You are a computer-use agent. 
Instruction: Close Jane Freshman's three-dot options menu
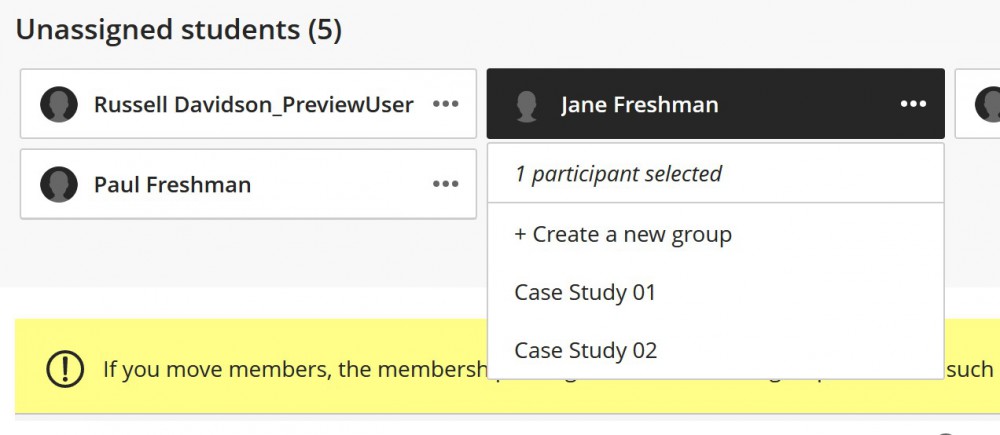pos(913,104)
